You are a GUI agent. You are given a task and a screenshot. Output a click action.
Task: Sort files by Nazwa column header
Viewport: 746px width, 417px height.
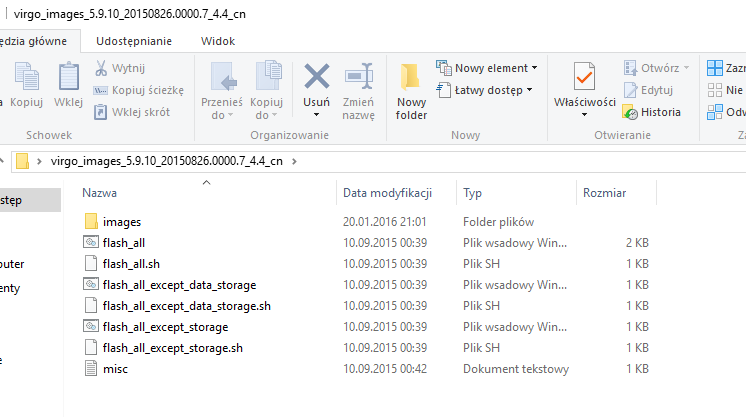coord(100,193)
